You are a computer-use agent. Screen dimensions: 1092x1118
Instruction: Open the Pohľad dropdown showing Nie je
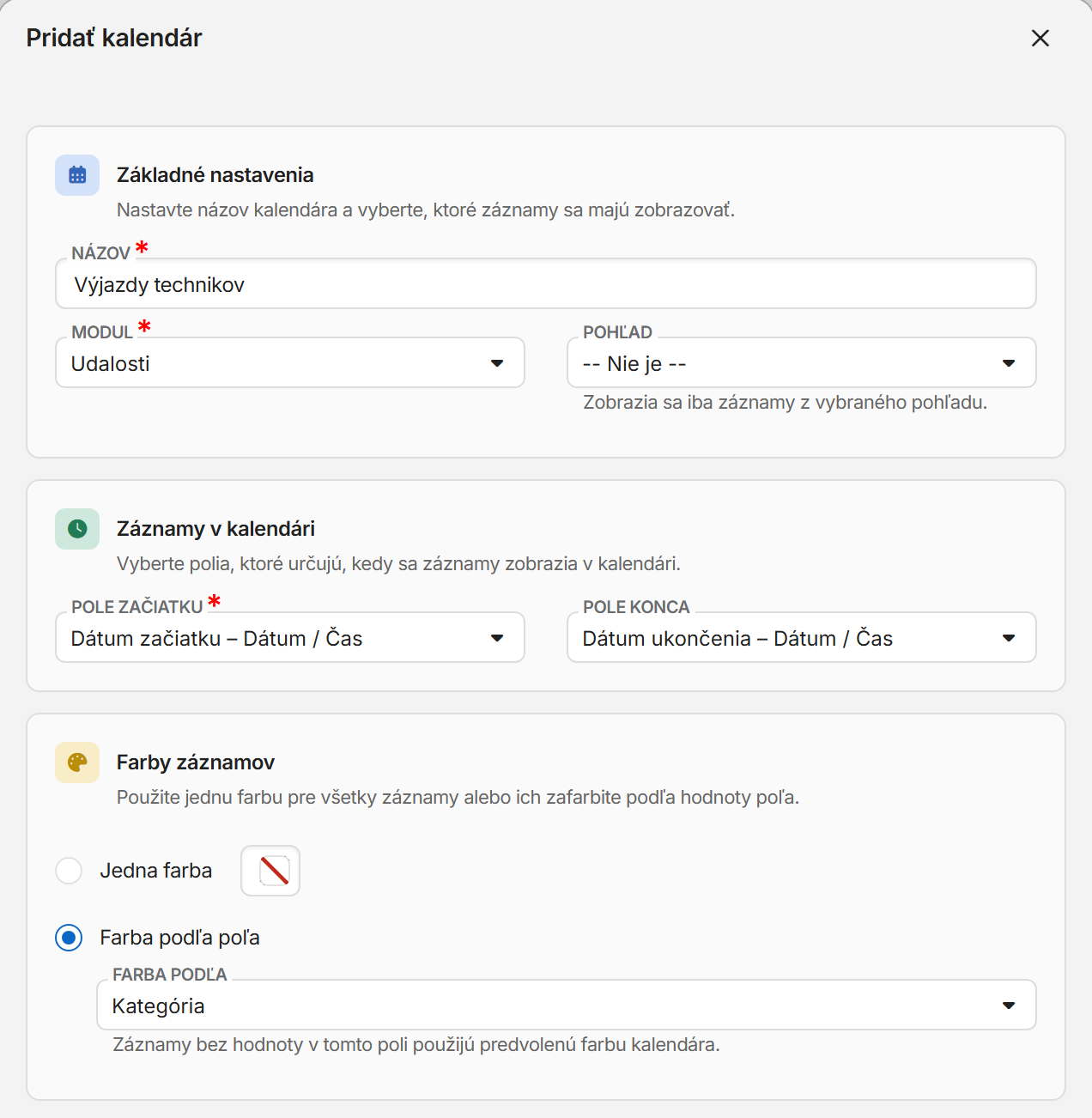[802, 362]
